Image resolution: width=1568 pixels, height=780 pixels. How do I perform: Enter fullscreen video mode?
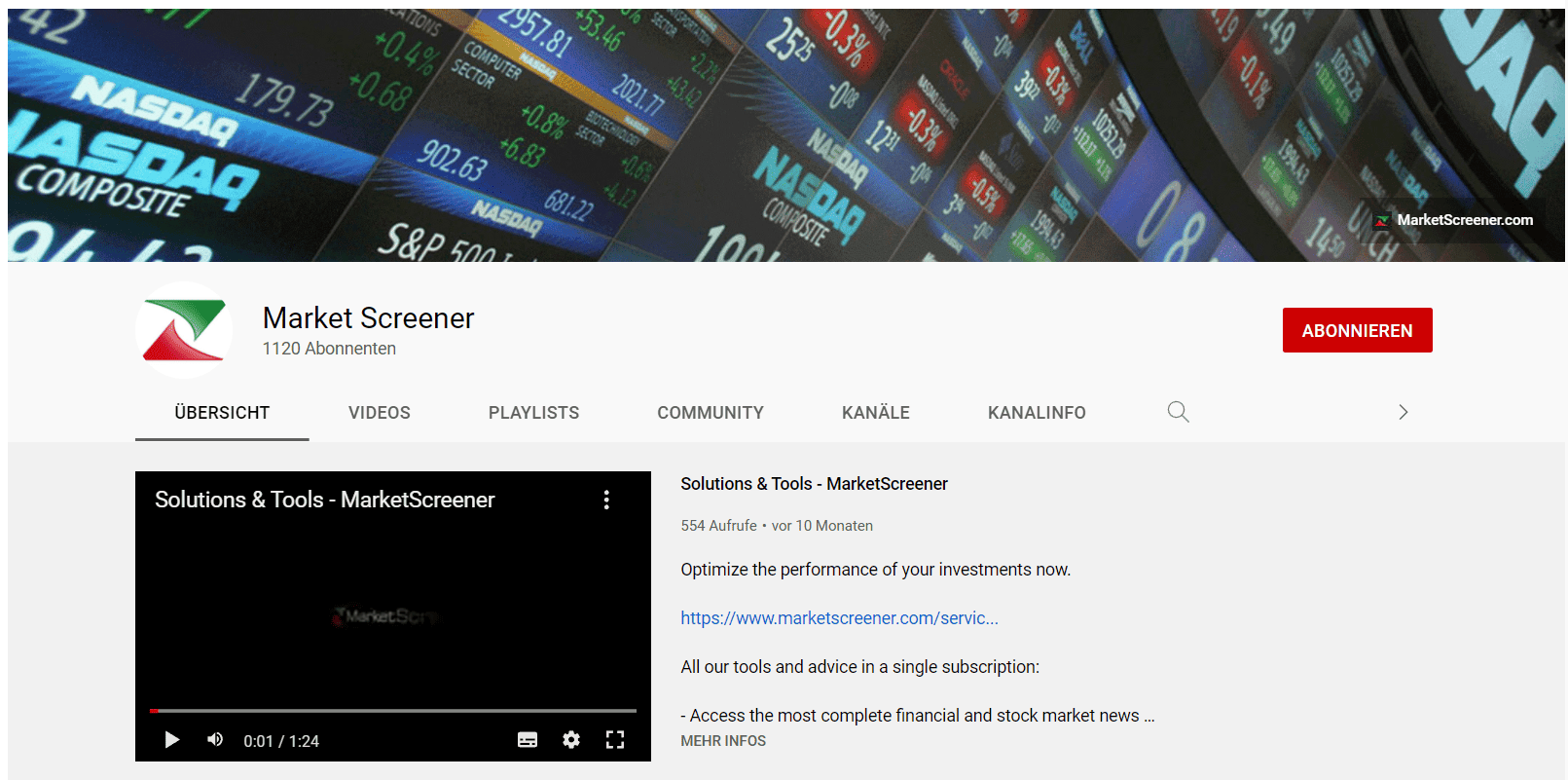pos(615,740)
